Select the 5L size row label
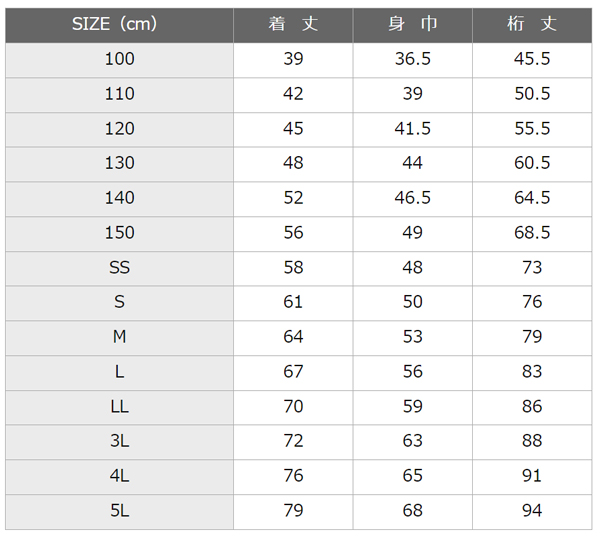The width and height of the screenshot is (600, 539). (119, 511)
